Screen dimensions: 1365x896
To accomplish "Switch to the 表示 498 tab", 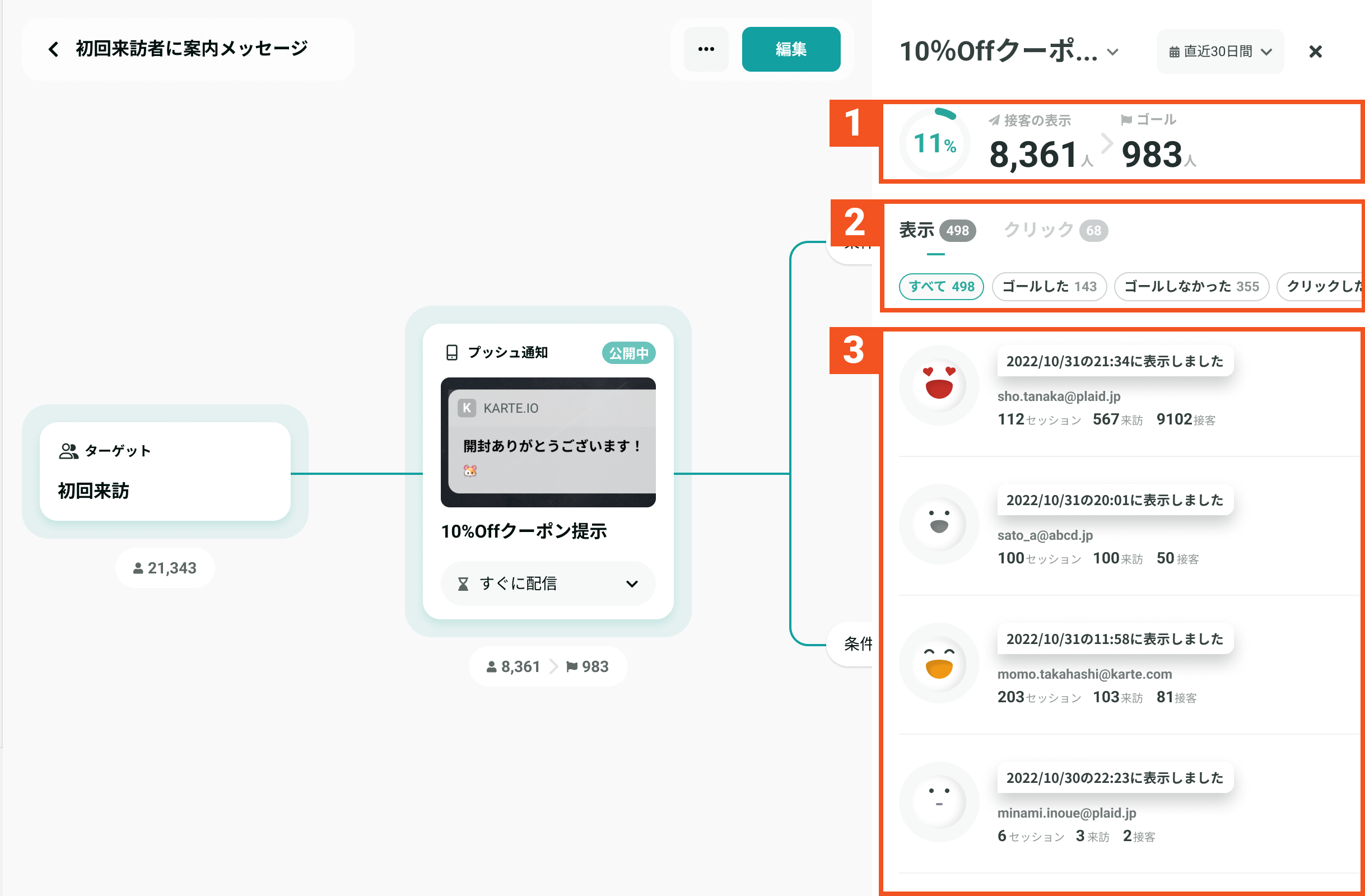I will click(937, 230).
